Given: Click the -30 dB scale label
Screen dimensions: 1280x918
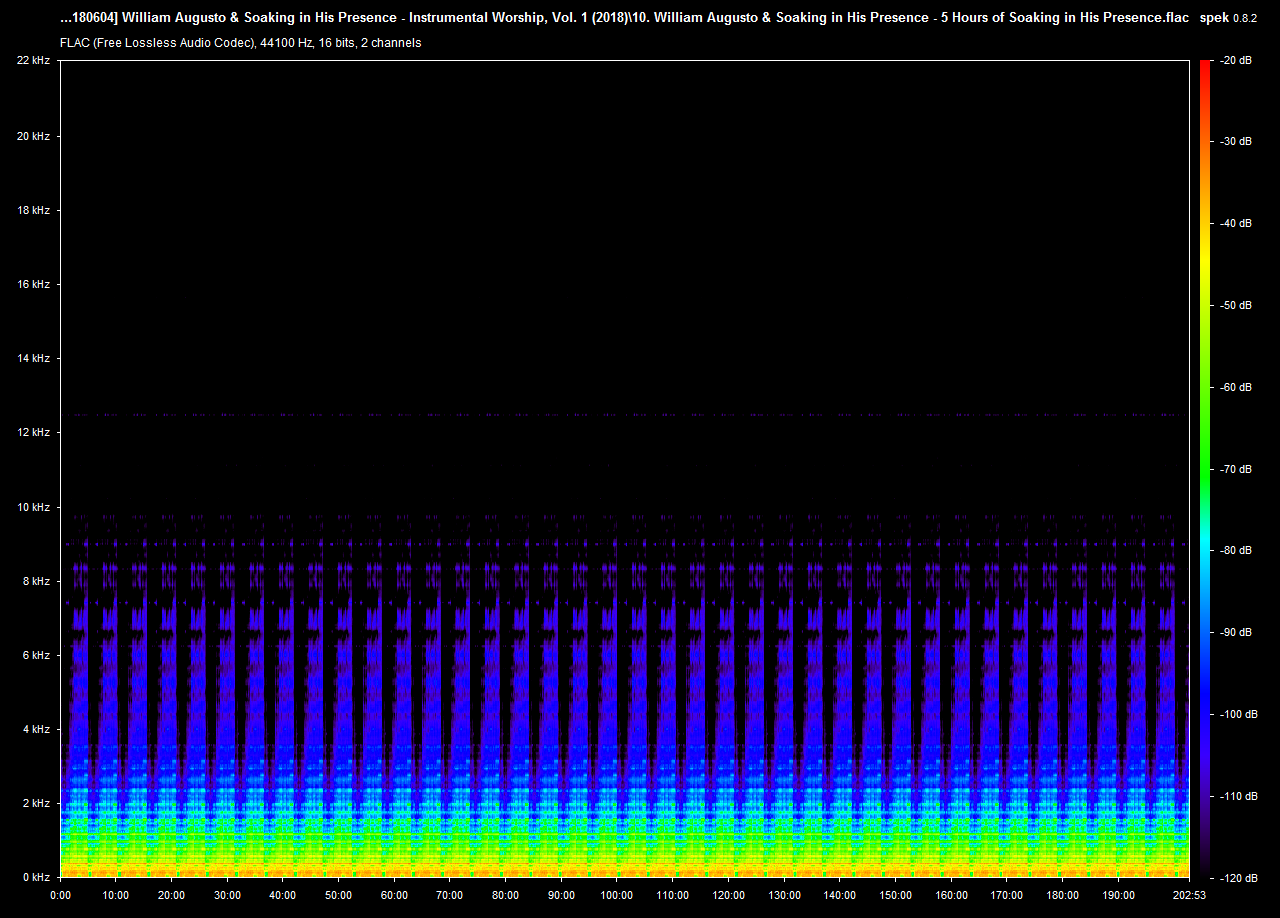Looking at the screenshot, I should (x=1236, y=142).
